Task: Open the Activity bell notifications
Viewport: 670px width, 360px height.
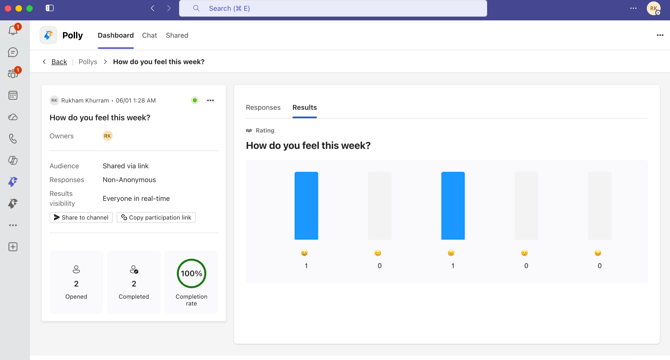Action: point(13,30)
